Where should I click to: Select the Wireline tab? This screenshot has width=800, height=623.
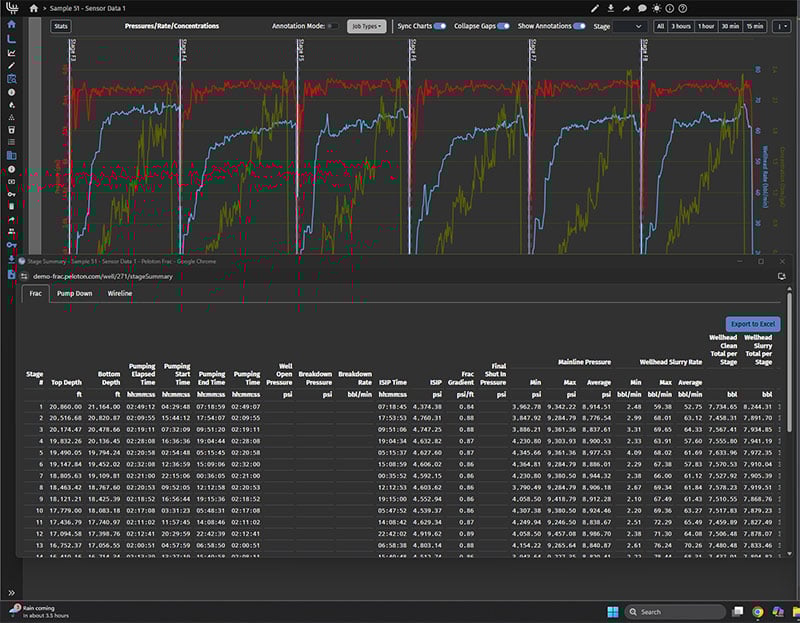(x=120, y=294)
